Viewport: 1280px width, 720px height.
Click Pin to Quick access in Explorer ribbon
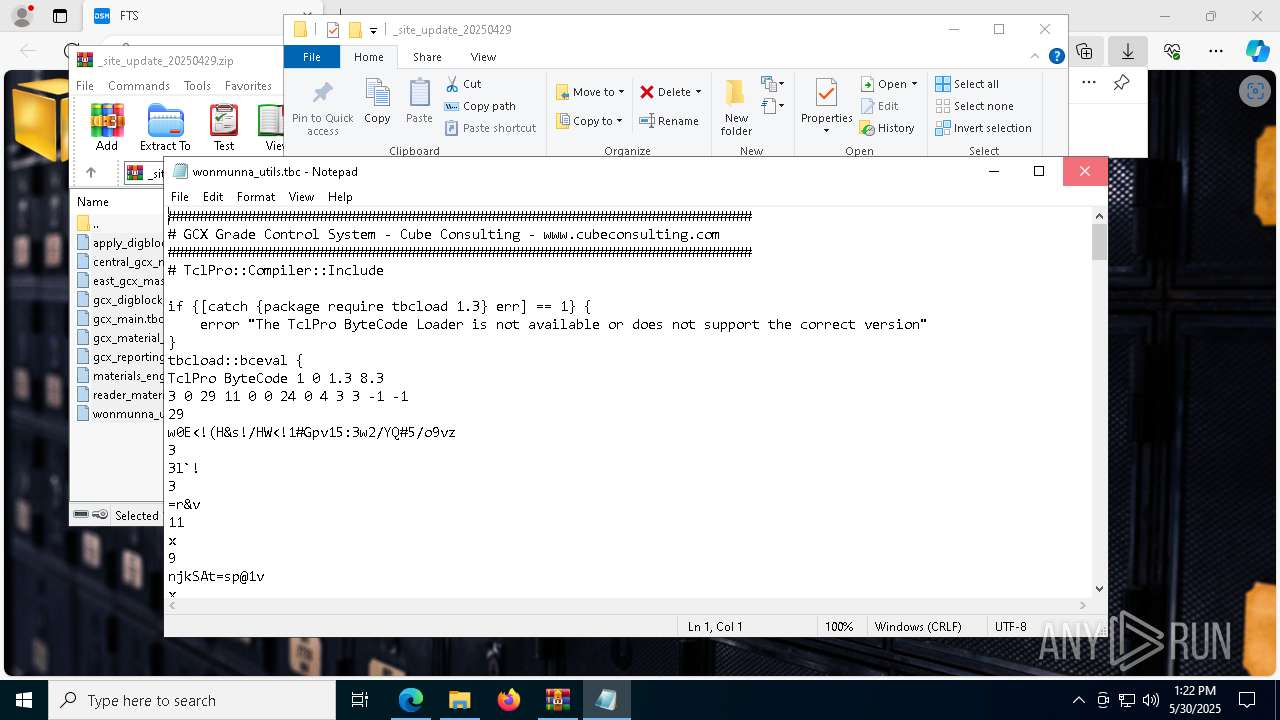(x=322, y=109)
